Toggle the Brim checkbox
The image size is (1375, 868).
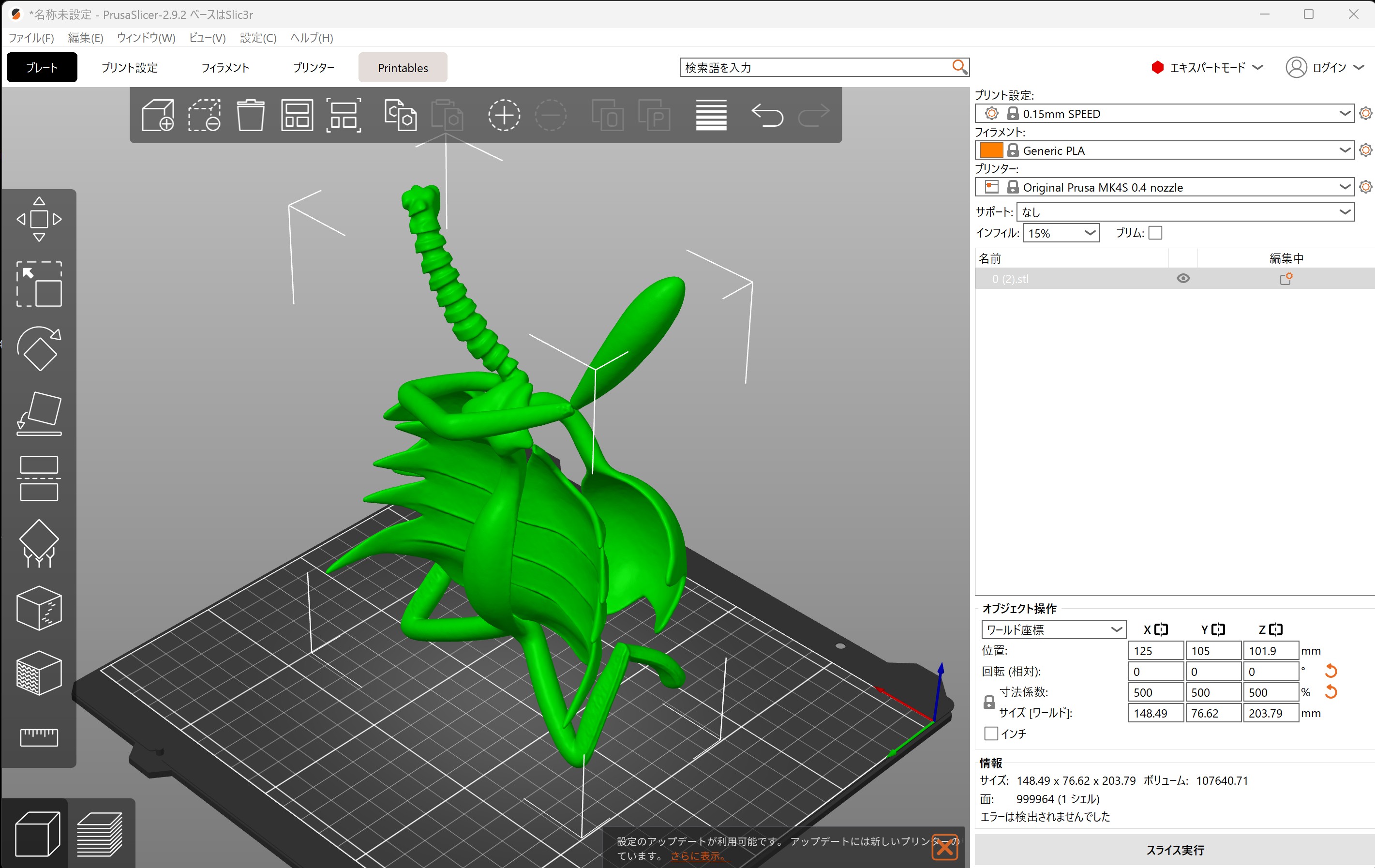(x=1155, y=233)
